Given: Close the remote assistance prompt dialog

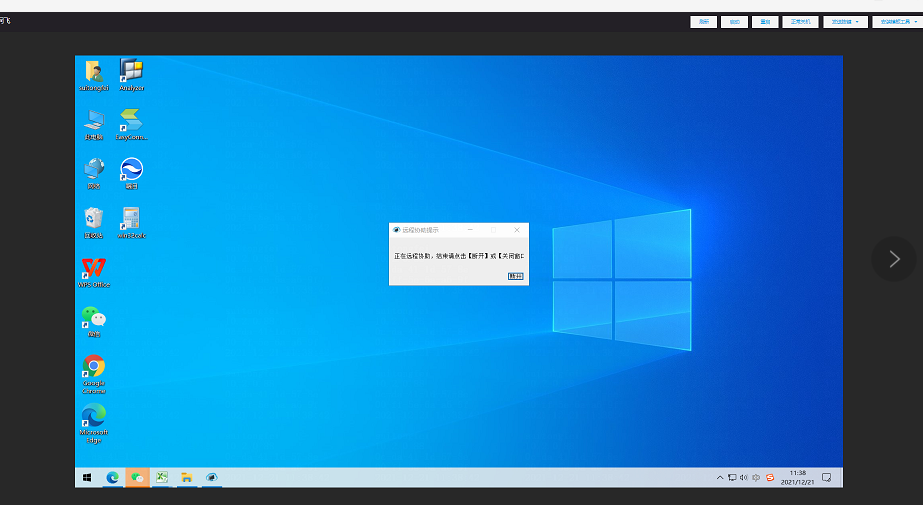Looking at the screenshot, I should point(517,230).
